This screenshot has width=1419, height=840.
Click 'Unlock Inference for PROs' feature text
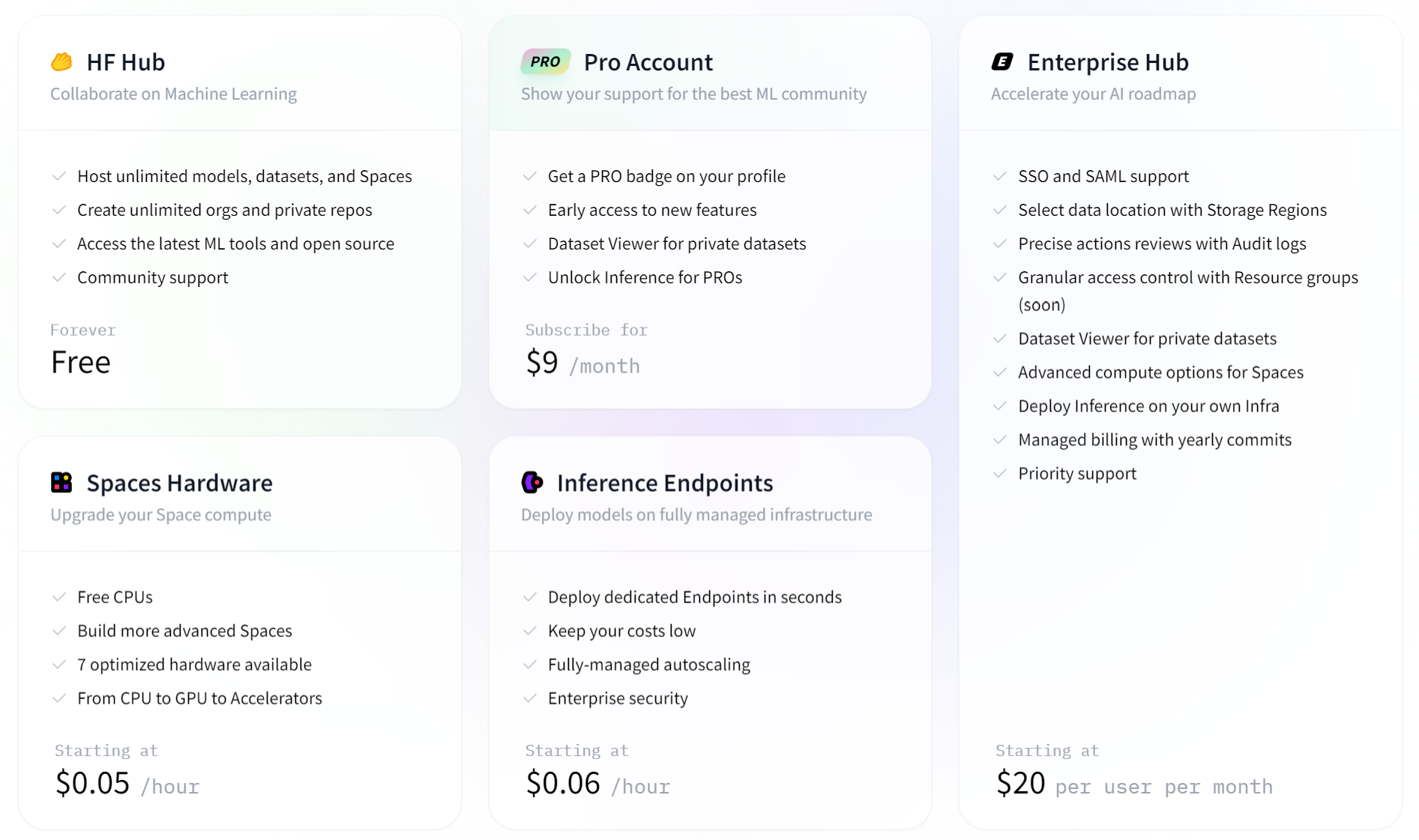pos(645,277)
